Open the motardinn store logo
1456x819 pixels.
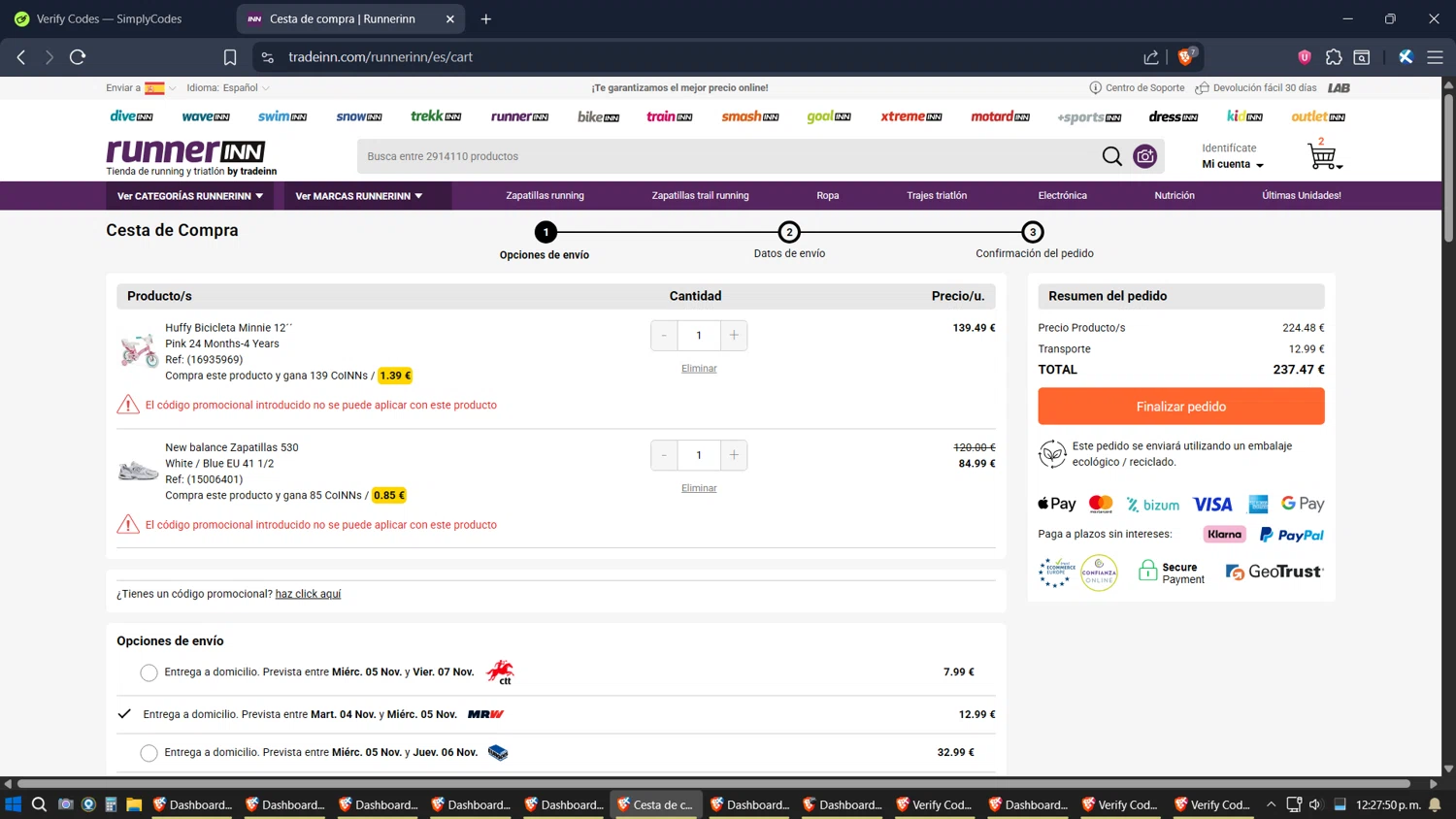1001,116
